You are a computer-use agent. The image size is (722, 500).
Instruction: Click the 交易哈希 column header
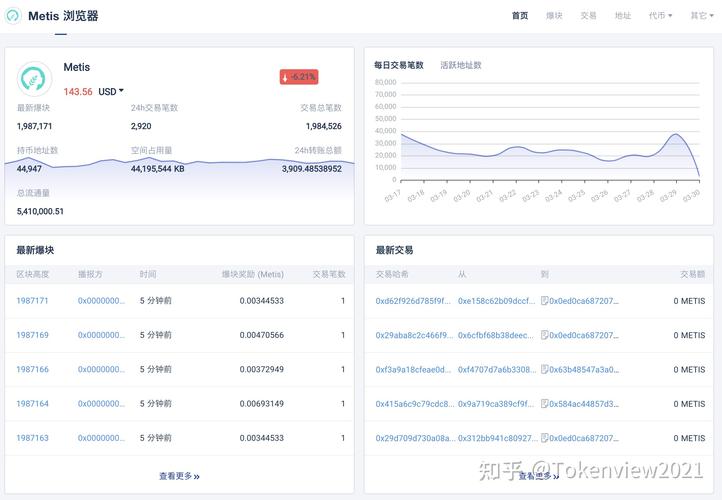point(392,274)
